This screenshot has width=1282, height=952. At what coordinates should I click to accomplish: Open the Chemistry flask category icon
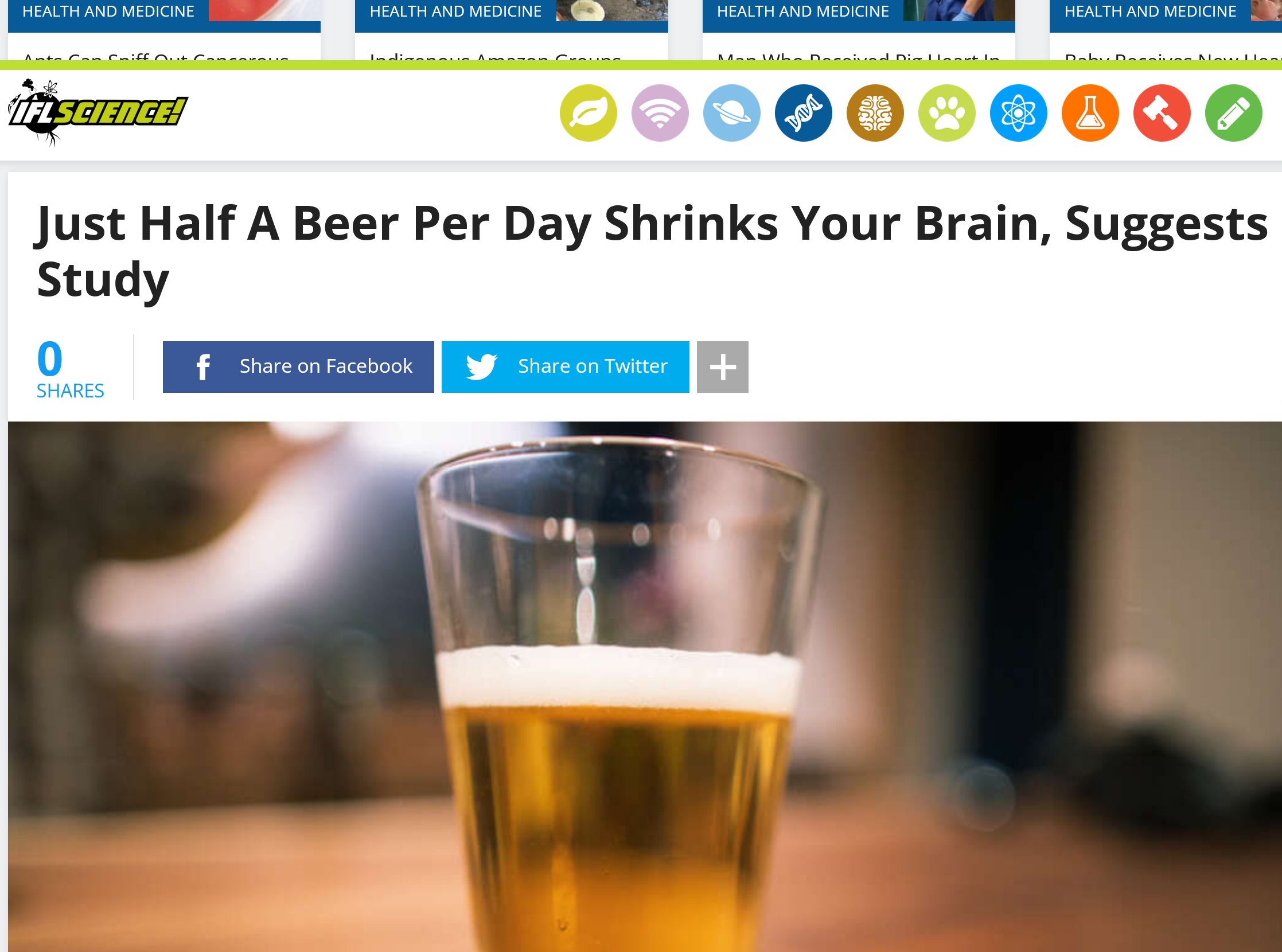(x=1090, y=113)
